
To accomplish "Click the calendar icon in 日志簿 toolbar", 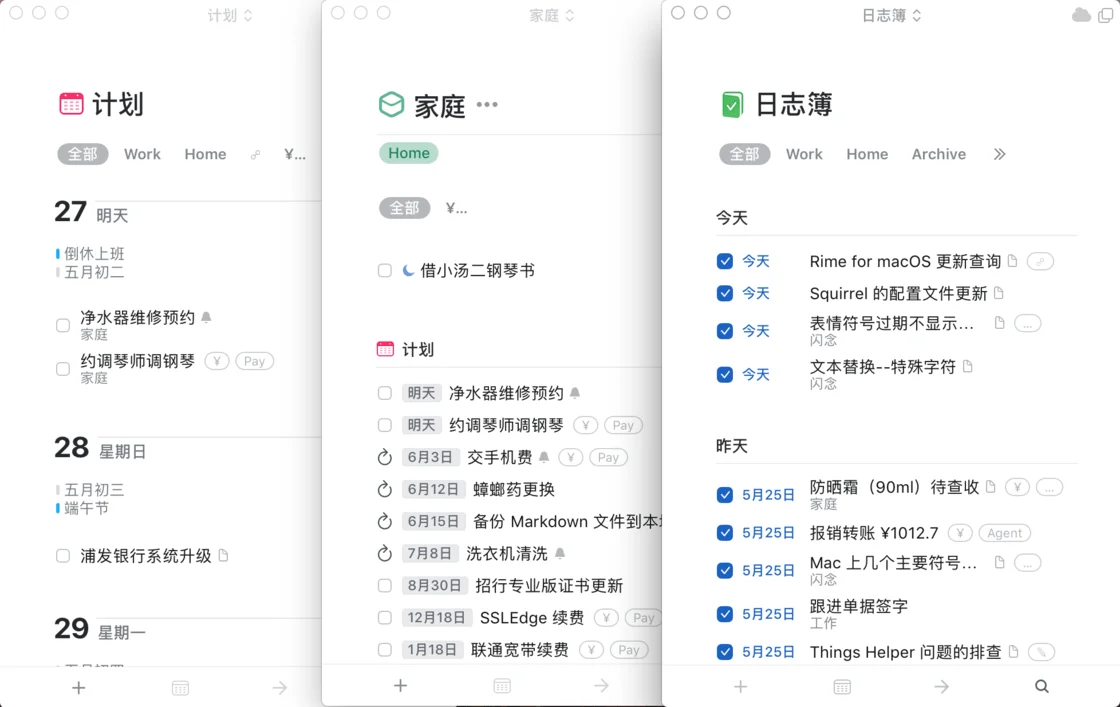I will [842, 687].
